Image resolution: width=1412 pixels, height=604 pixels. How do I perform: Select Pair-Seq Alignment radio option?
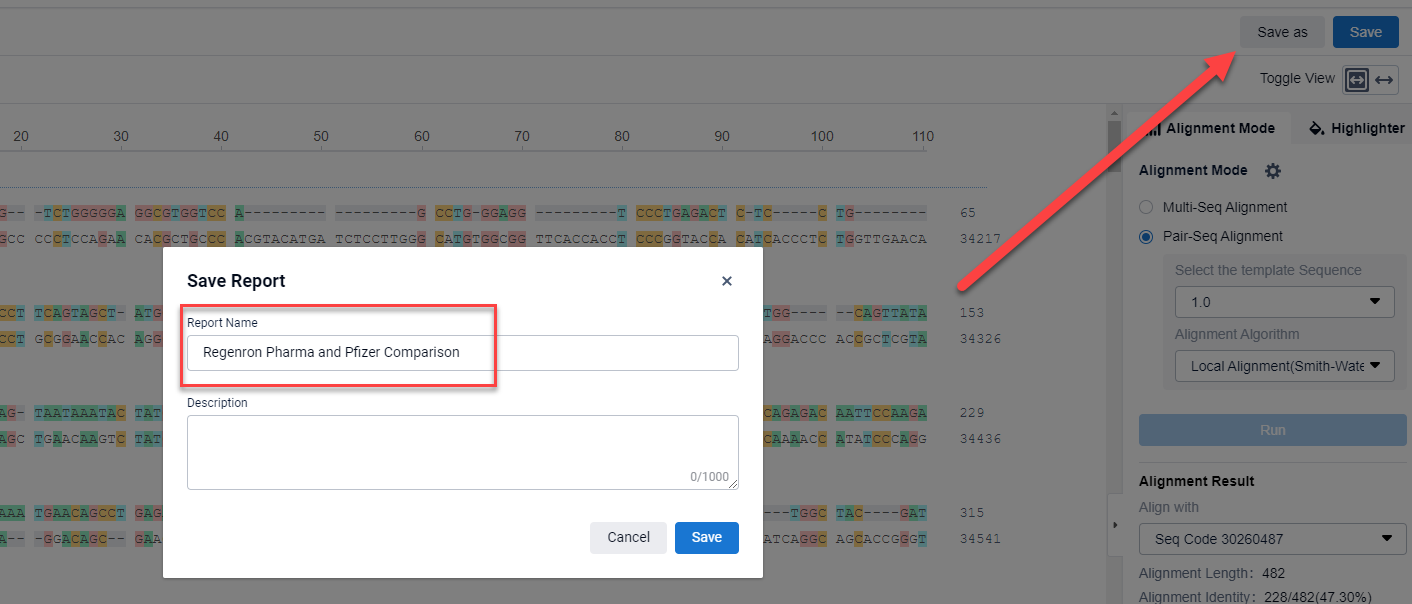point(1146,236)
